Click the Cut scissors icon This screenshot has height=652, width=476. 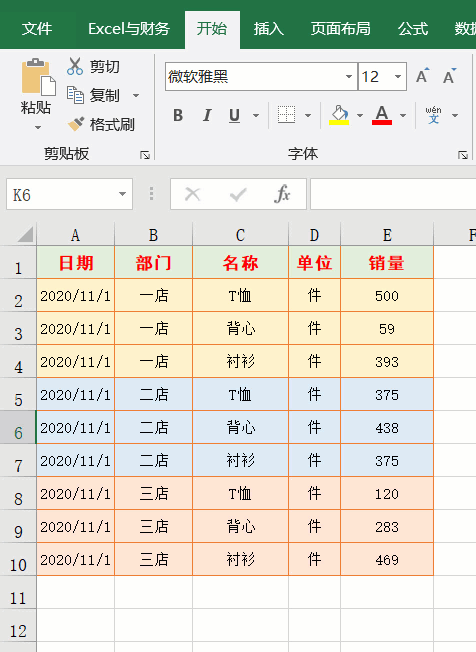tap(75, 66)
